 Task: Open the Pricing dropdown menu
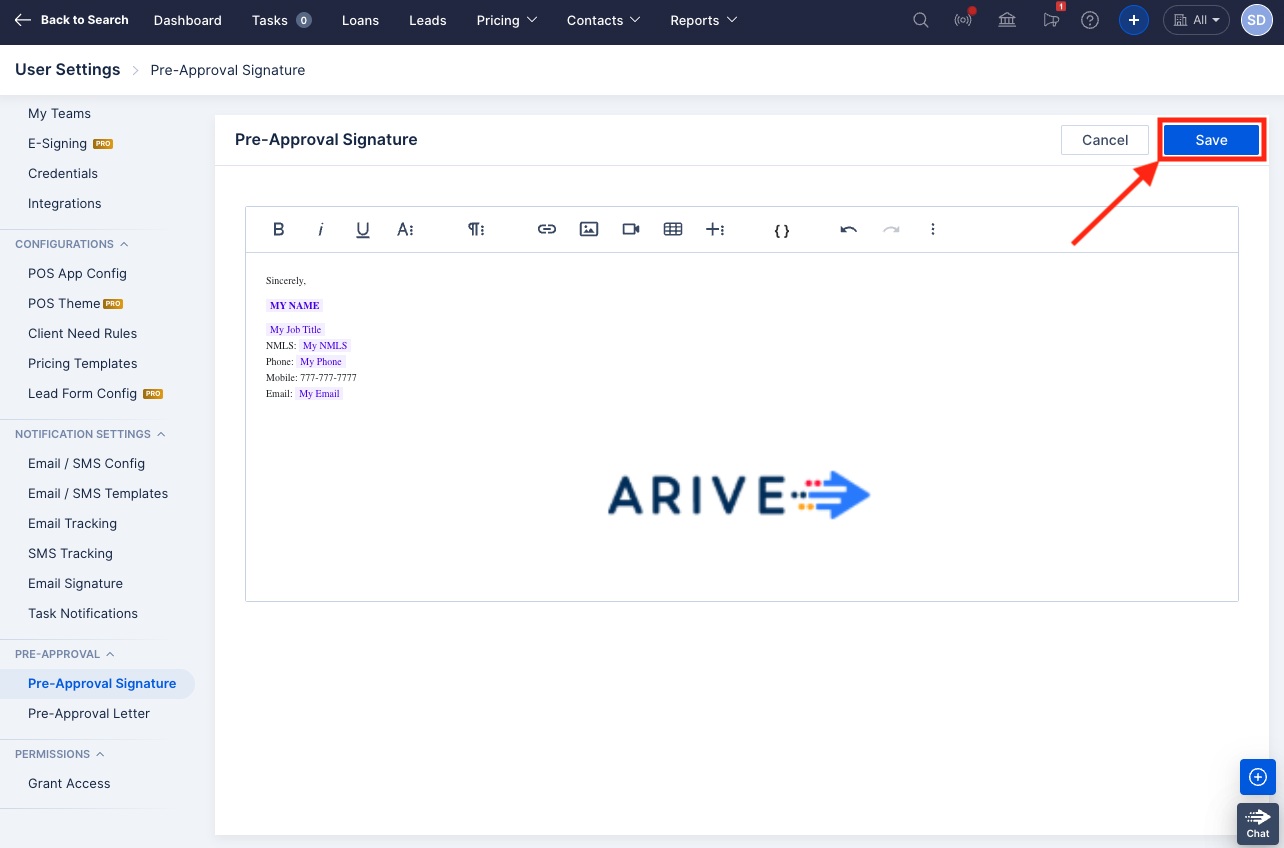[507, 20]
